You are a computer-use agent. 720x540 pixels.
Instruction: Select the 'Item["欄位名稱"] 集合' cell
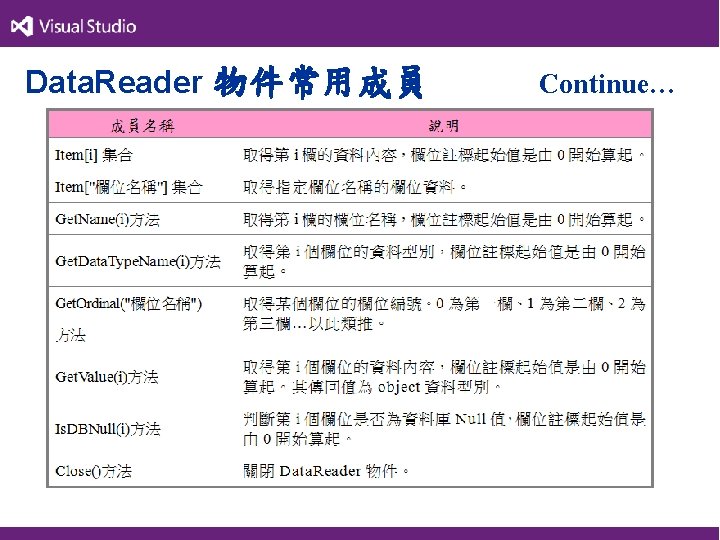129,187
